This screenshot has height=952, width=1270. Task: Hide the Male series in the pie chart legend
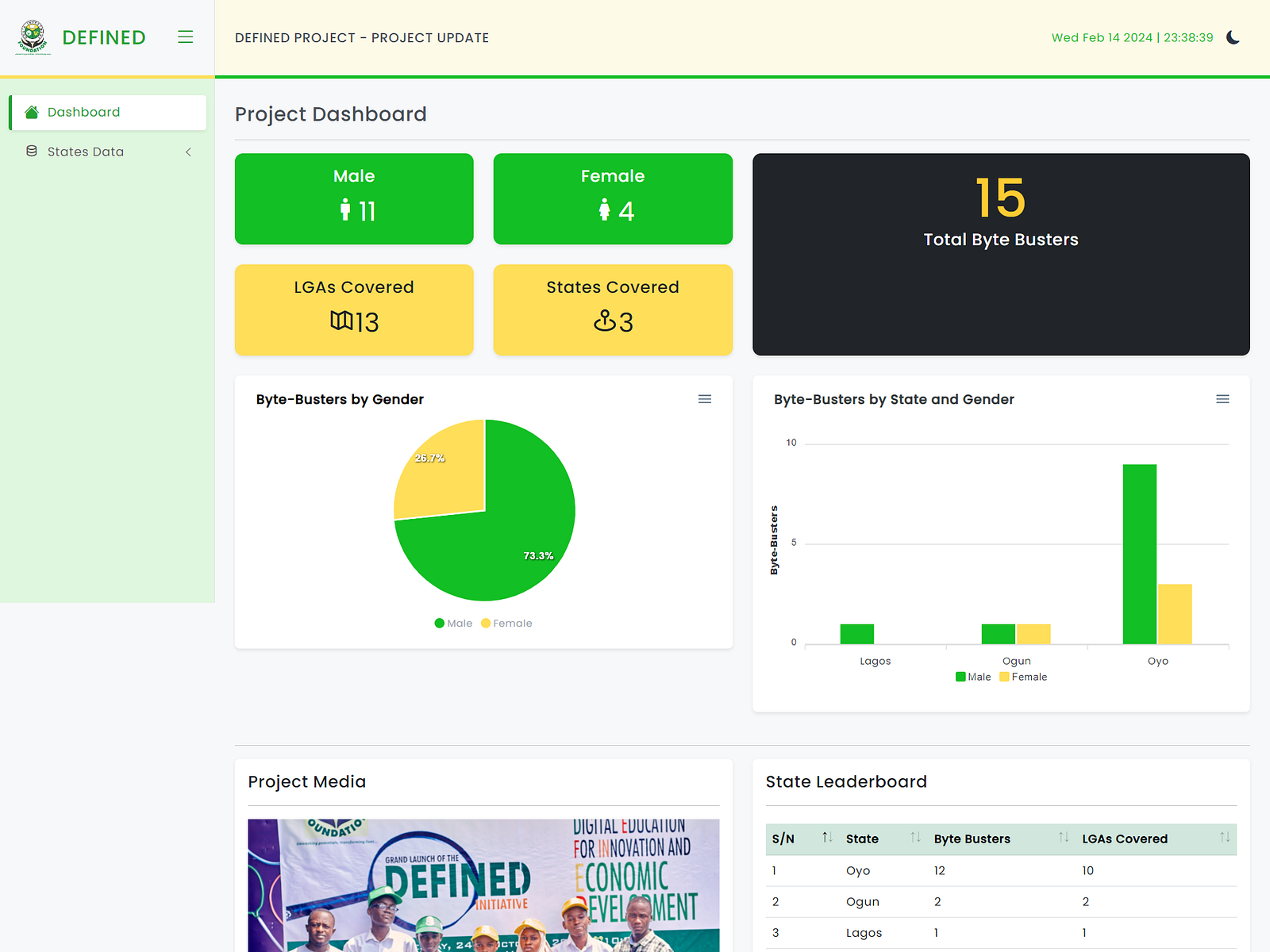453,623
